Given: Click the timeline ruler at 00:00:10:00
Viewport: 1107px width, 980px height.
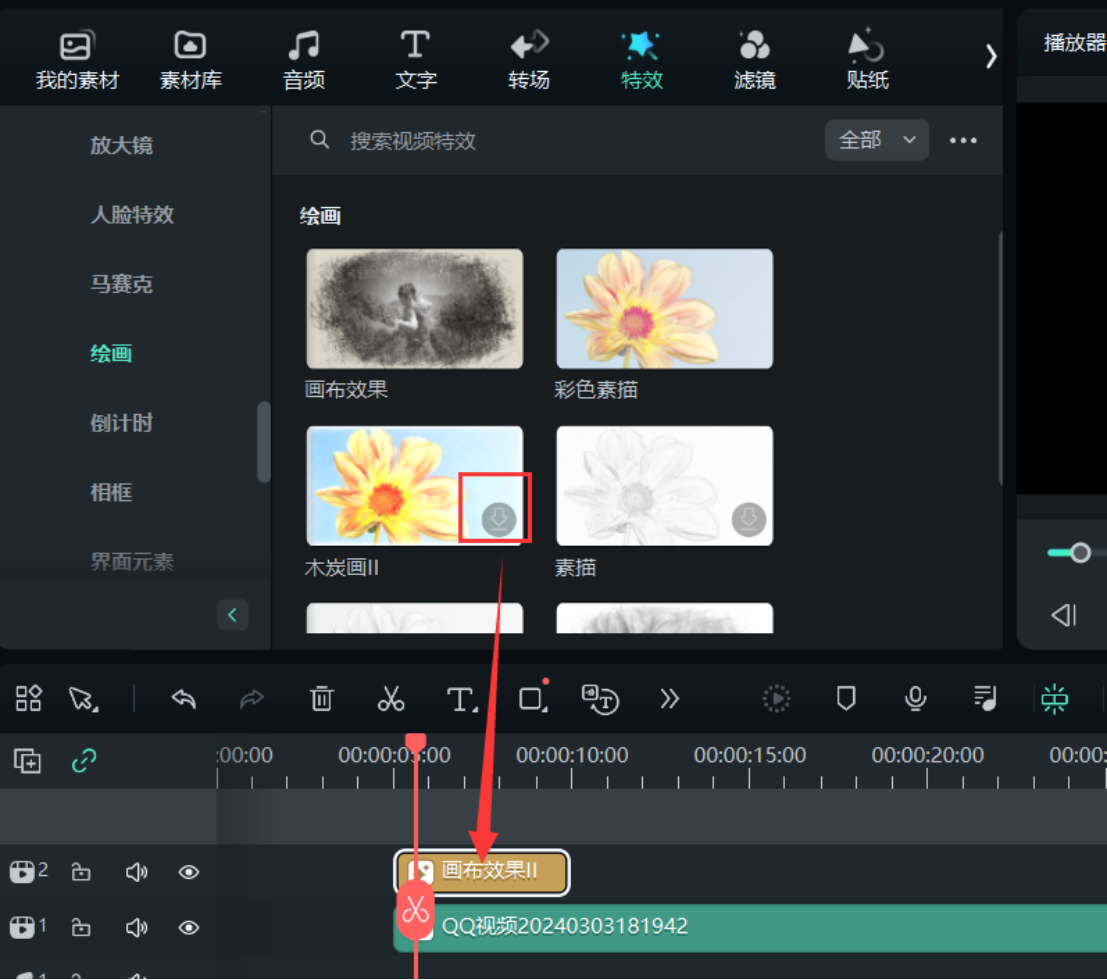Looking at the screenshot, I should 572,755.
